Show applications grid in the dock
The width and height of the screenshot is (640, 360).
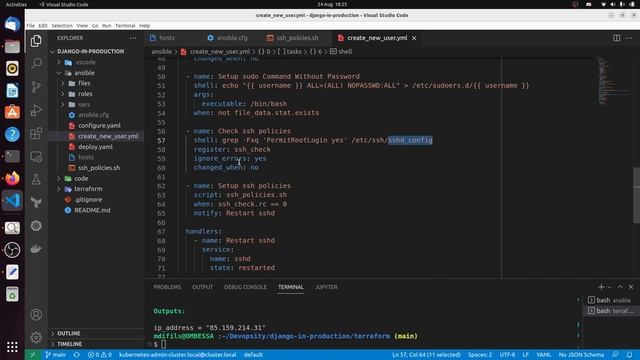[x=12, y=347]
